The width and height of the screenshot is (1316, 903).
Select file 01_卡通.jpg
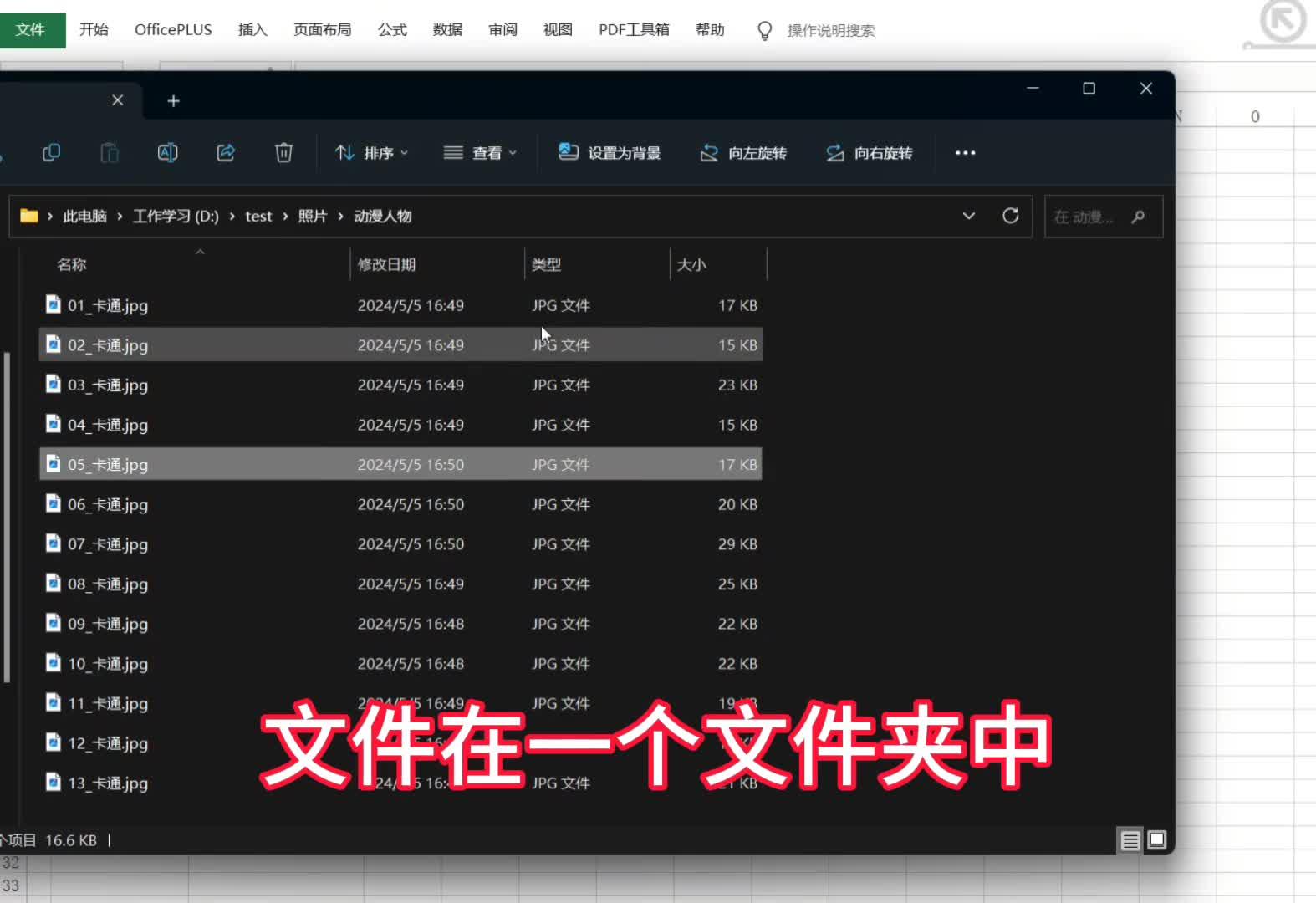400,305
